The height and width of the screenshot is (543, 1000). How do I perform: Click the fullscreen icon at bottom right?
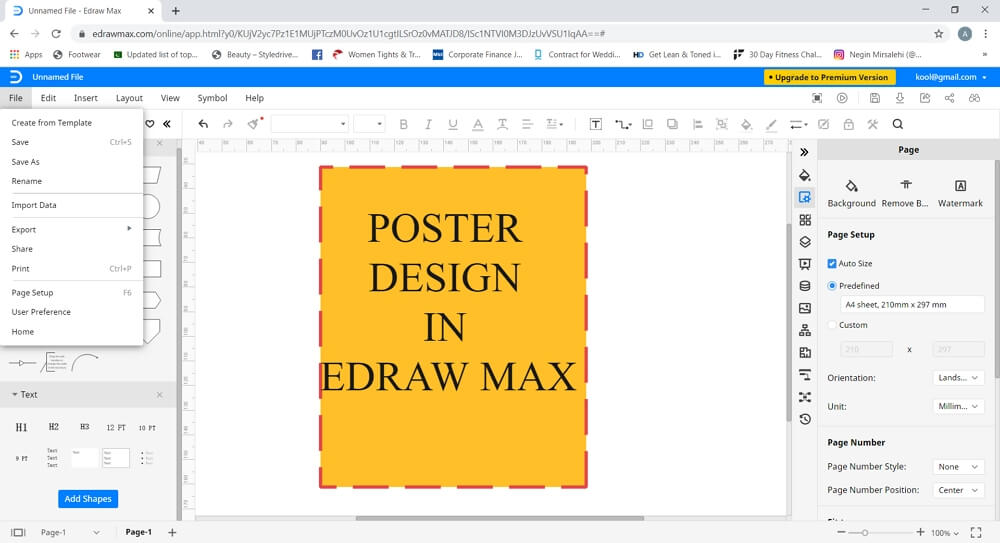tap(976, 532)
